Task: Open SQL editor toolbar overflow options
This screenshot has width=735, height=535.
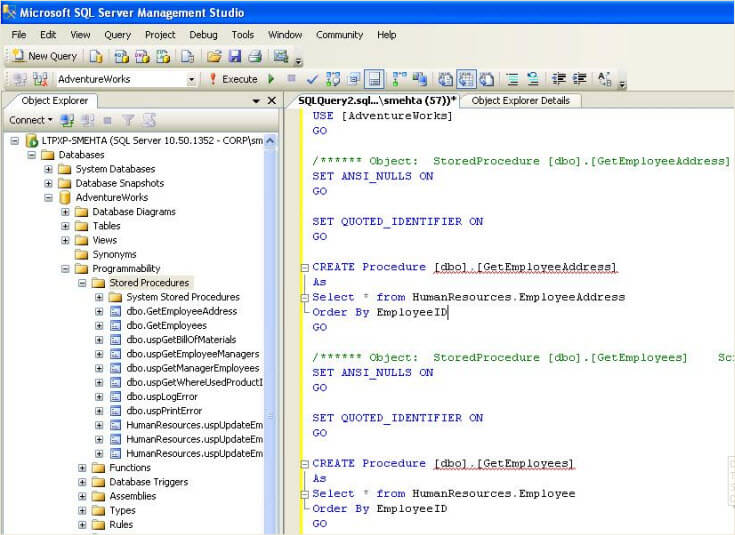Action: click(x=622, y=84)
